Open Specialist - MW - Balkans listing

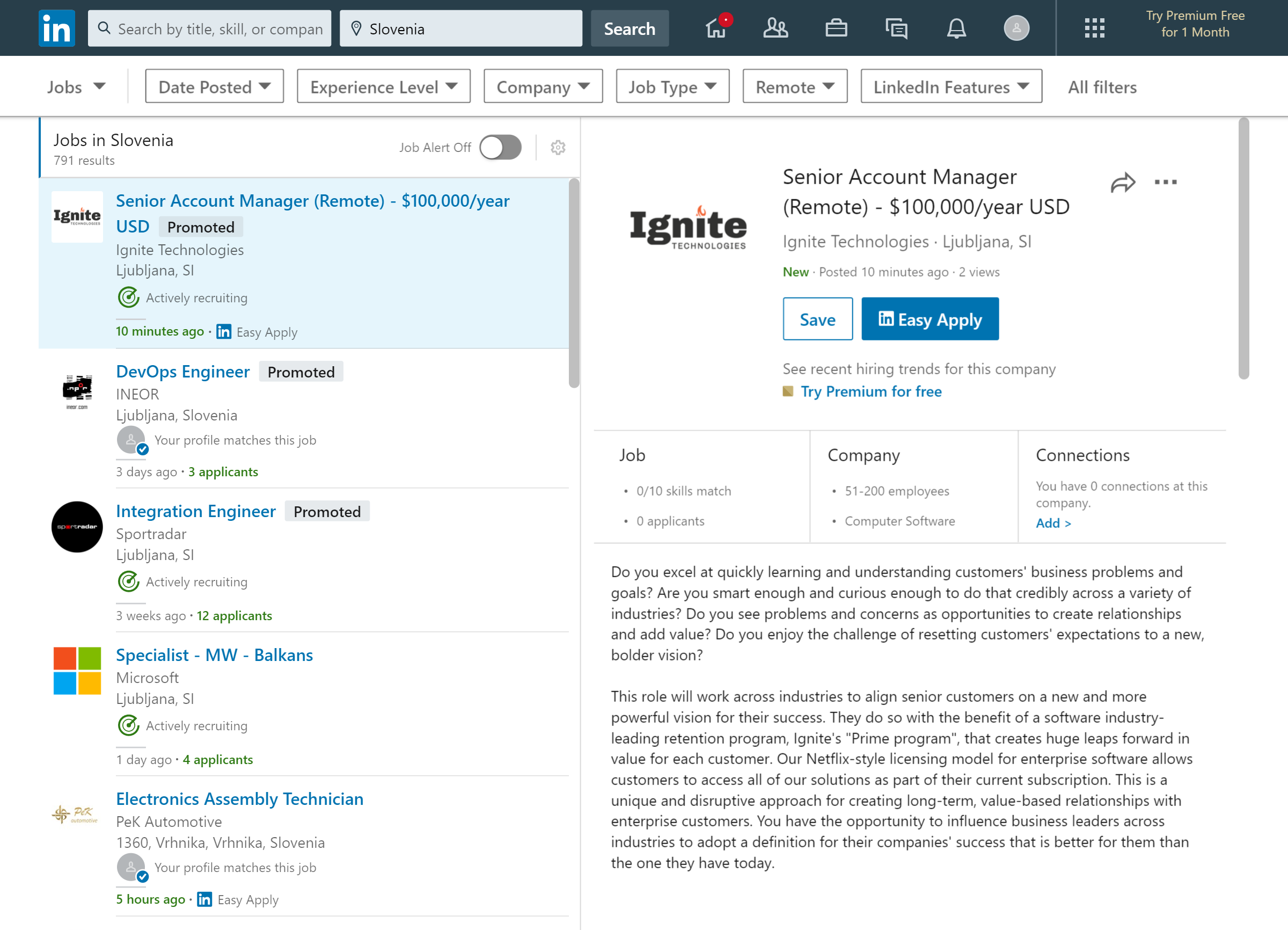[x=215, y=655]
